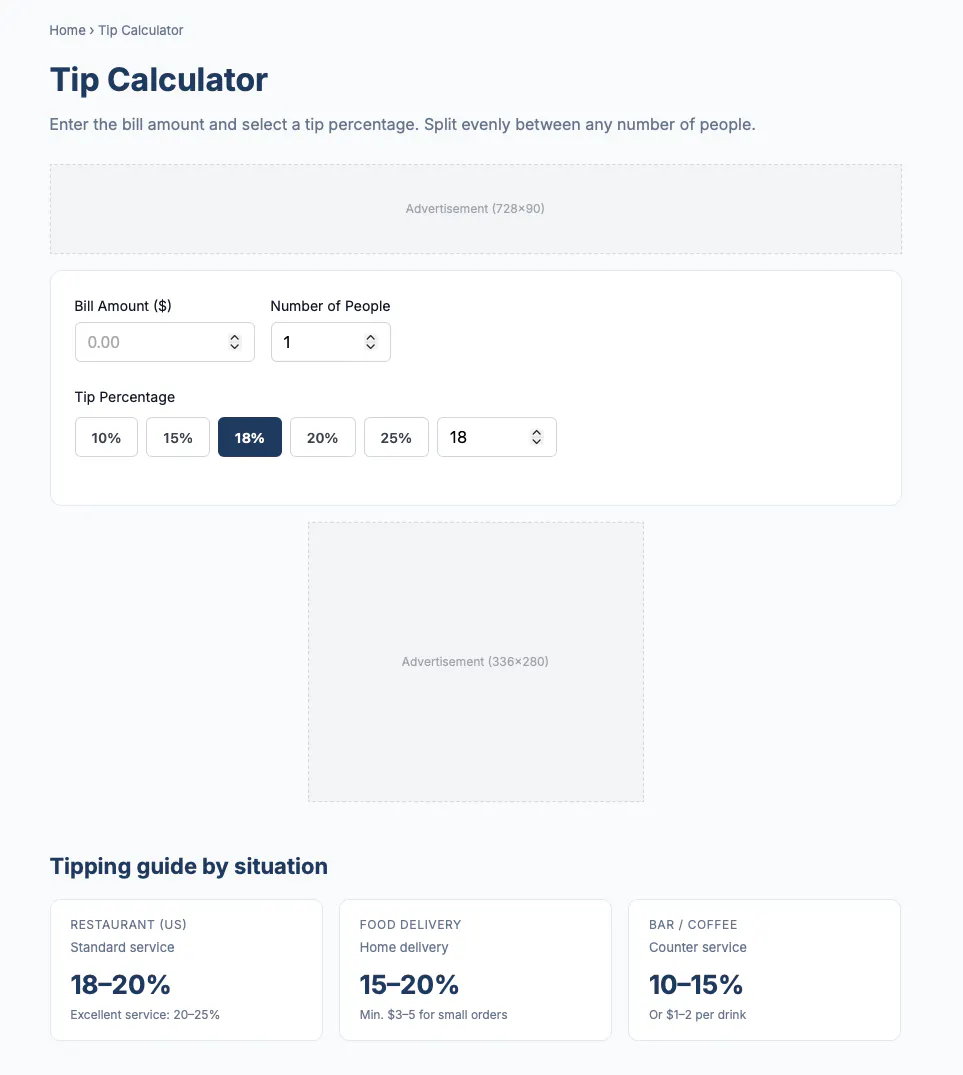Choose the 20% tip button
This screenshot has height=1075, width=963.
(x=323, y=437)
